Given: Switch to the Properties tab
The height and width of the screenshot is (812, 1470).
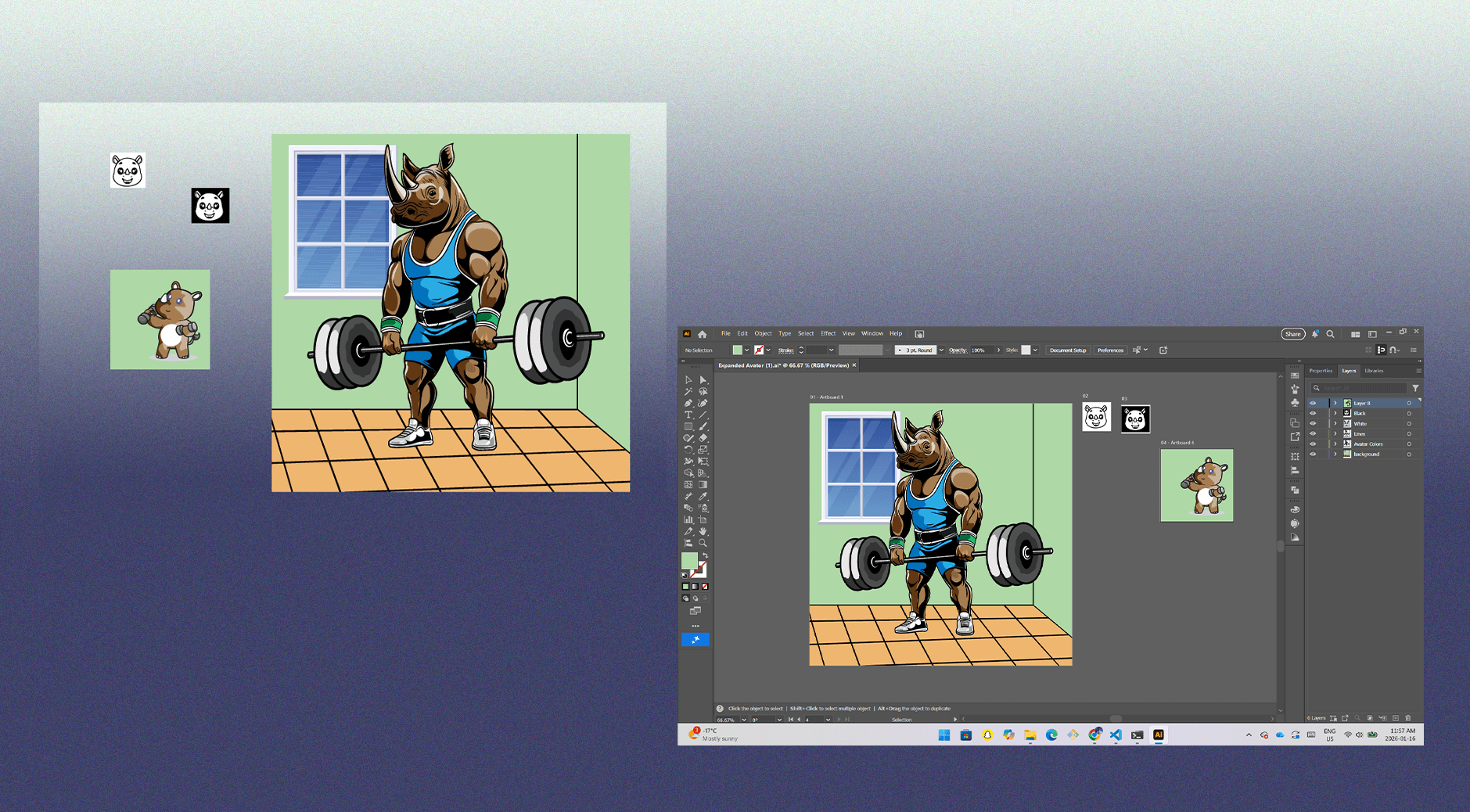Looking at the screenshot, I should point(1321,371).
